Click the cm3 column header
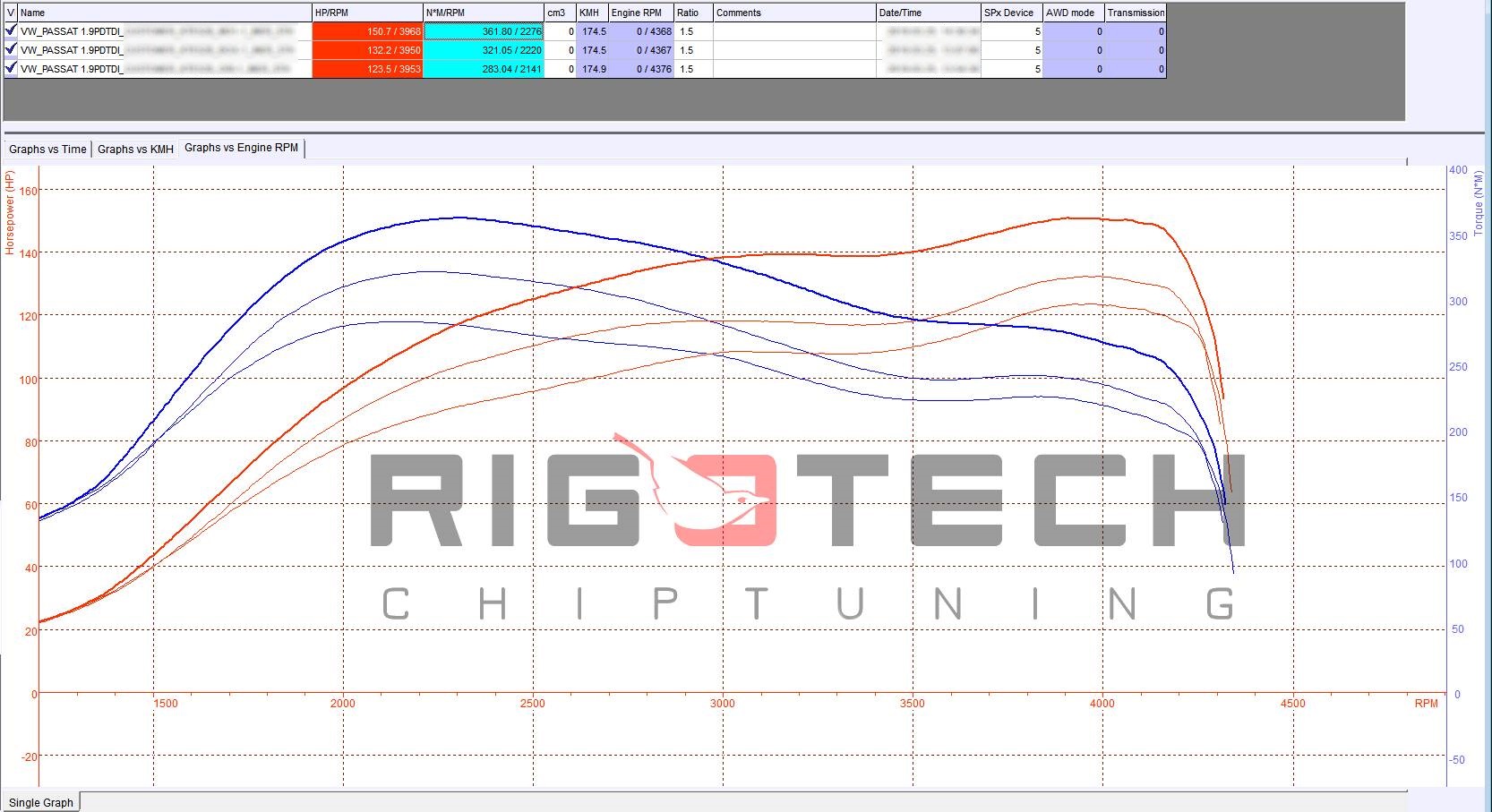Screen dimensions: 1492x812 [x=560, y=13]
